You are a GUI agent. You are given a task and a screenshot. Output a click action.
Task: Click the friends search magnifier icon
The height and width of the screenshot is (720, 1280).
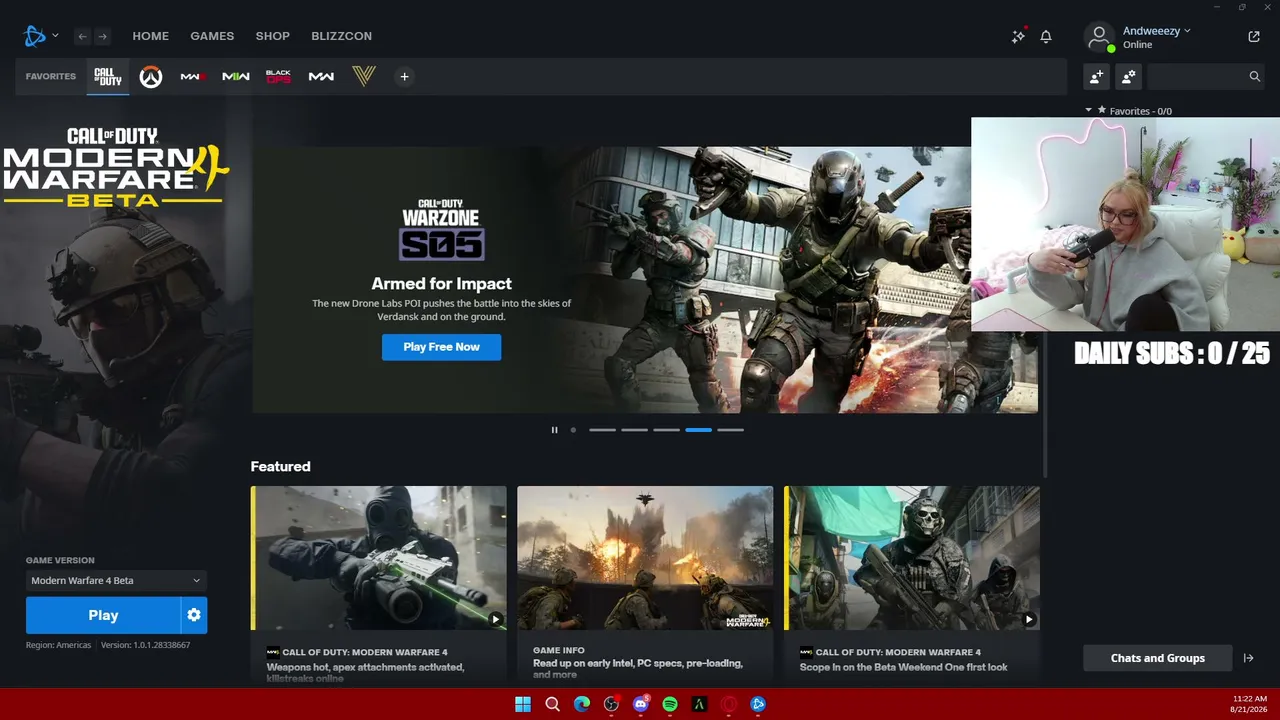tap(1254, 76)
